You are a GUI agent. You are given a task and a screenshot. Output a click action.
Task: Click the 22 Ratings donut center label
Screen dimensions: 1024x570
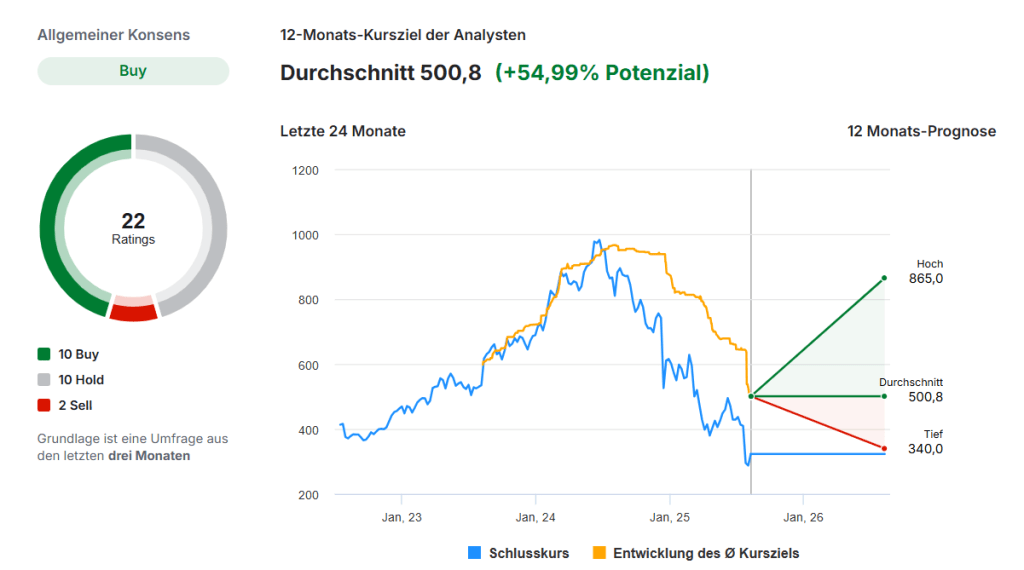[133, 228]
